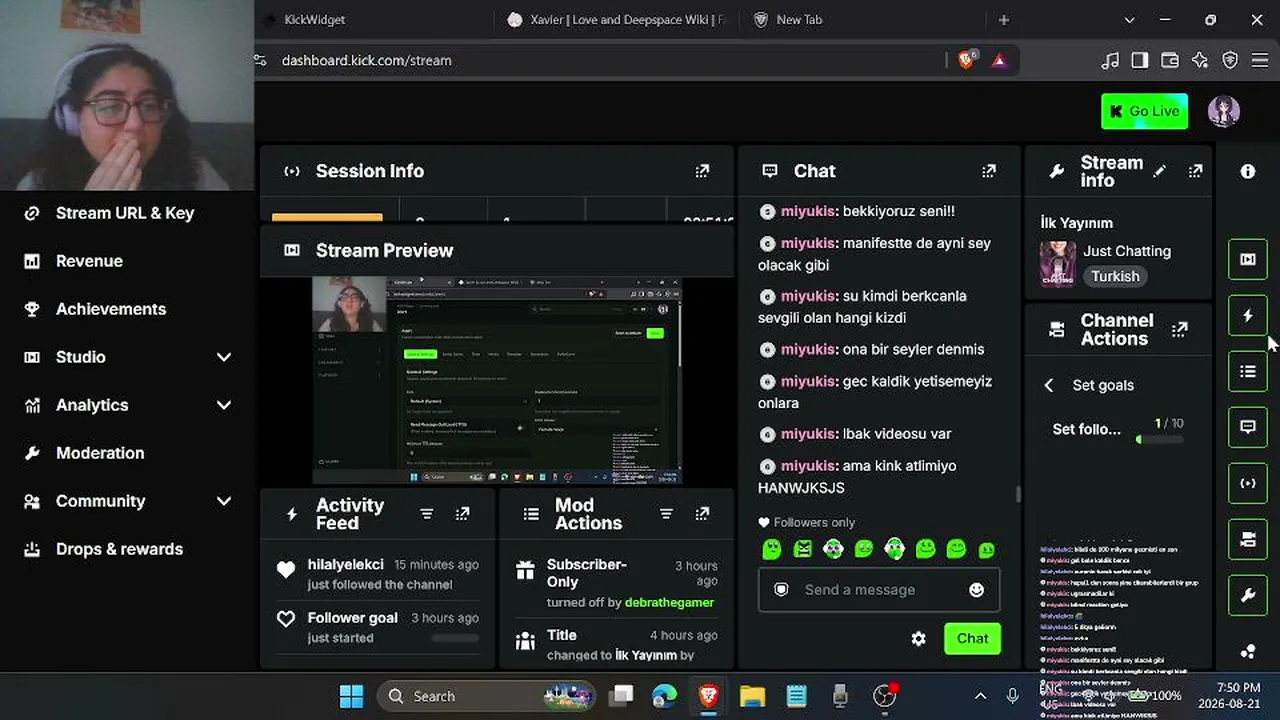This screenshot has width=1280, height=720.
Task: Pop out the Activity Feed panel
Action: point(462,514)
